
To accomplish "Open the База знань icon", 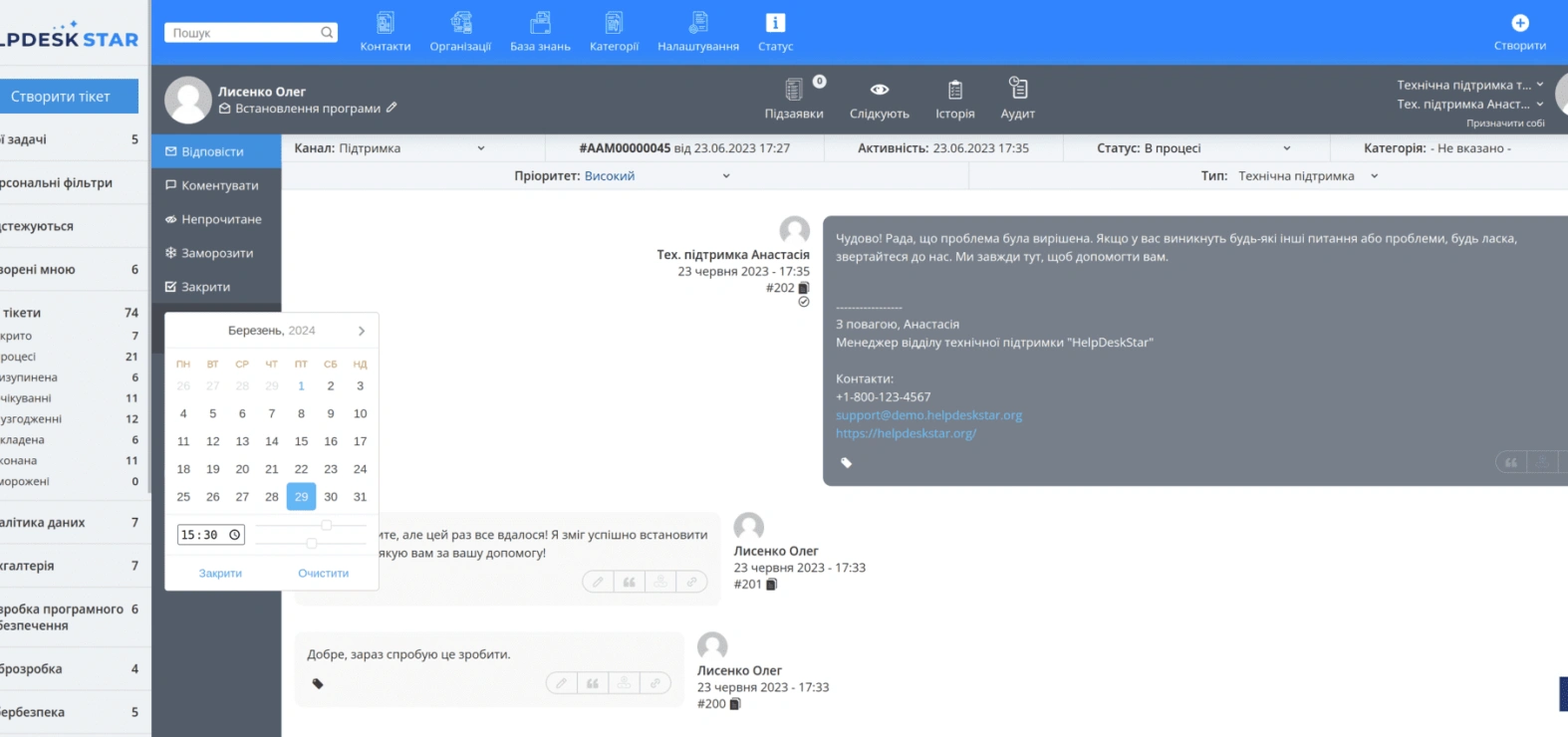I will pyautogui.click(x=540, y=22).
